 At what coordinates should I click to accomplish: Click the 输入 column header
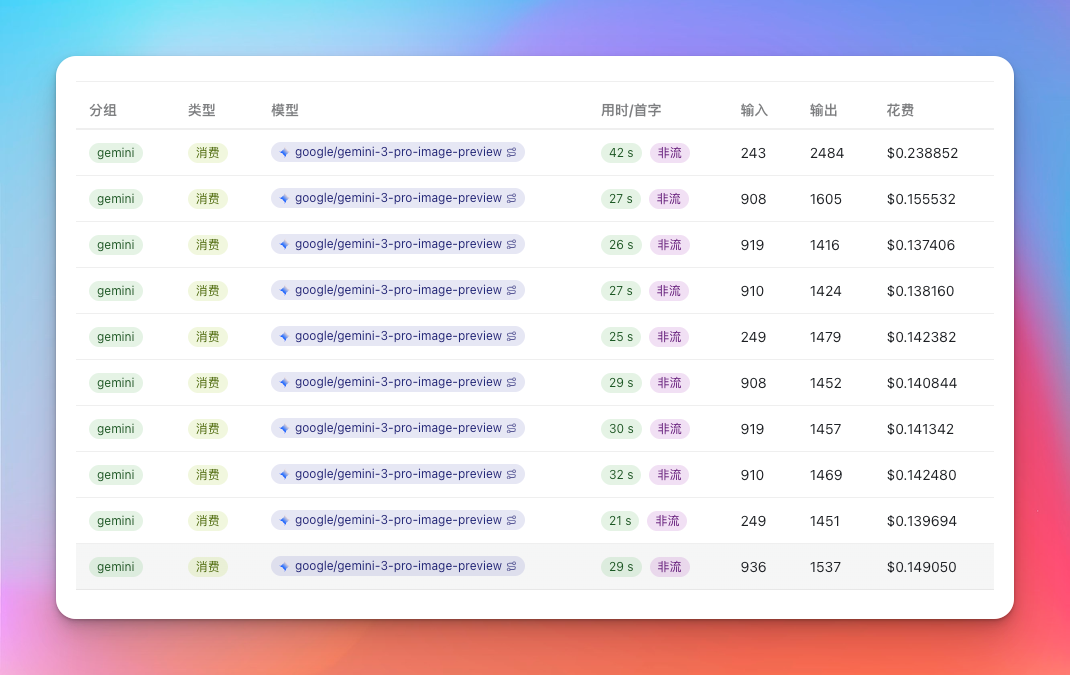click(754, 110)
